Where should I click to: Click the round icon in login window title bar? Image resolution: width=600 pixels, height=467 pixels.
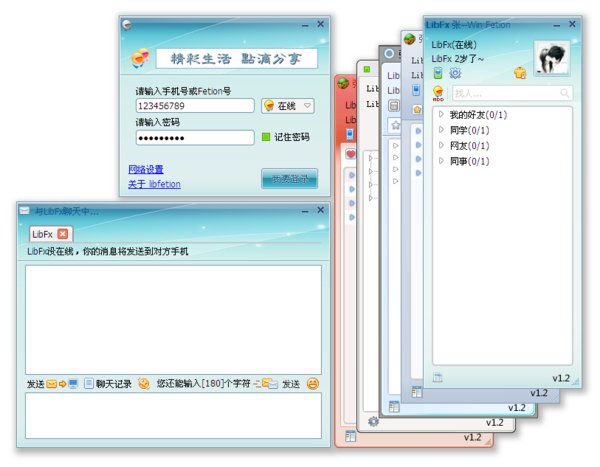pos(127,25)
